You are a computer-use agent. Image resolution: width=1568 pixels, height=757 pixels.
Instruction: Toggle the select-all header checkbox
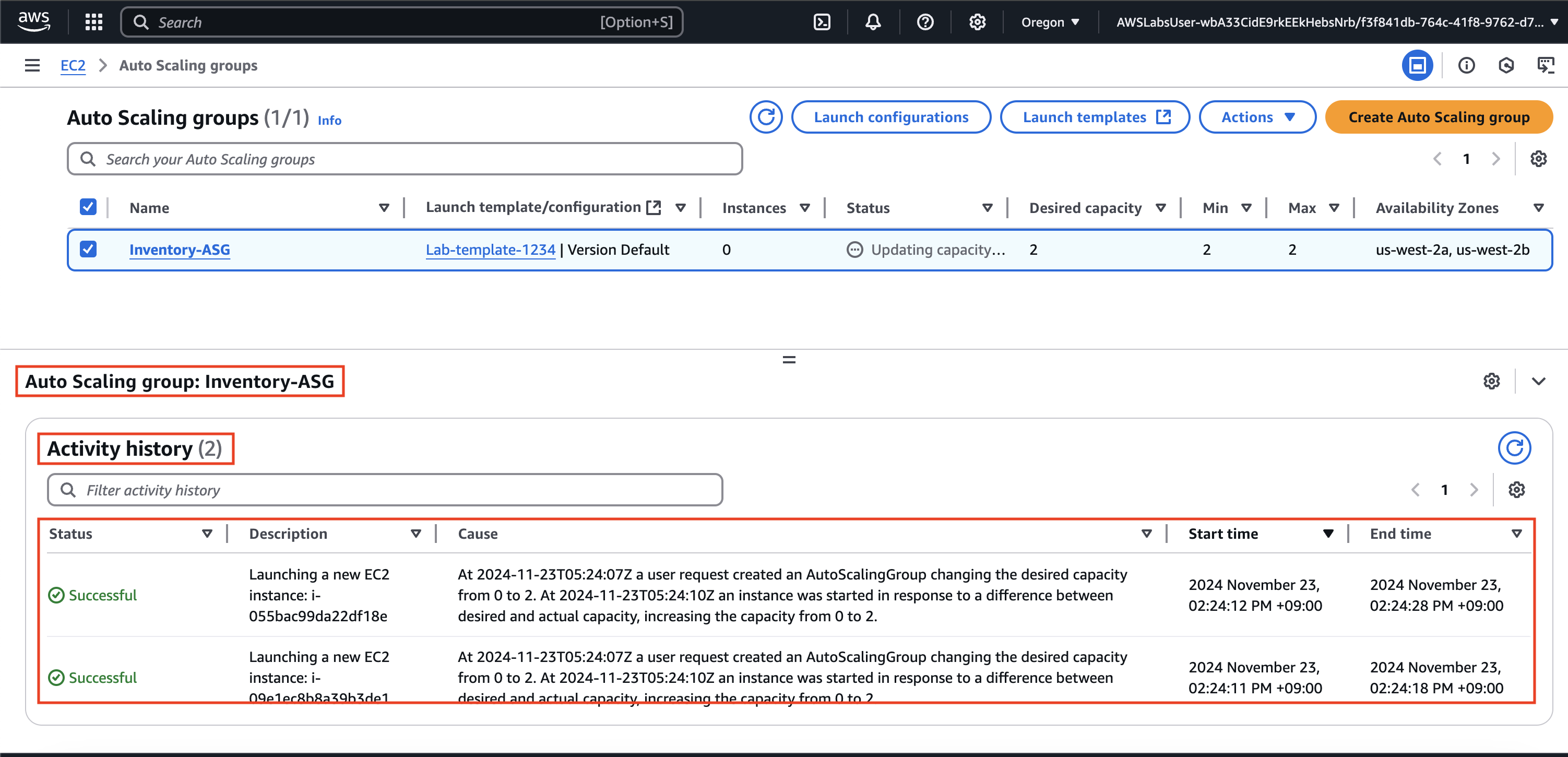88,207
